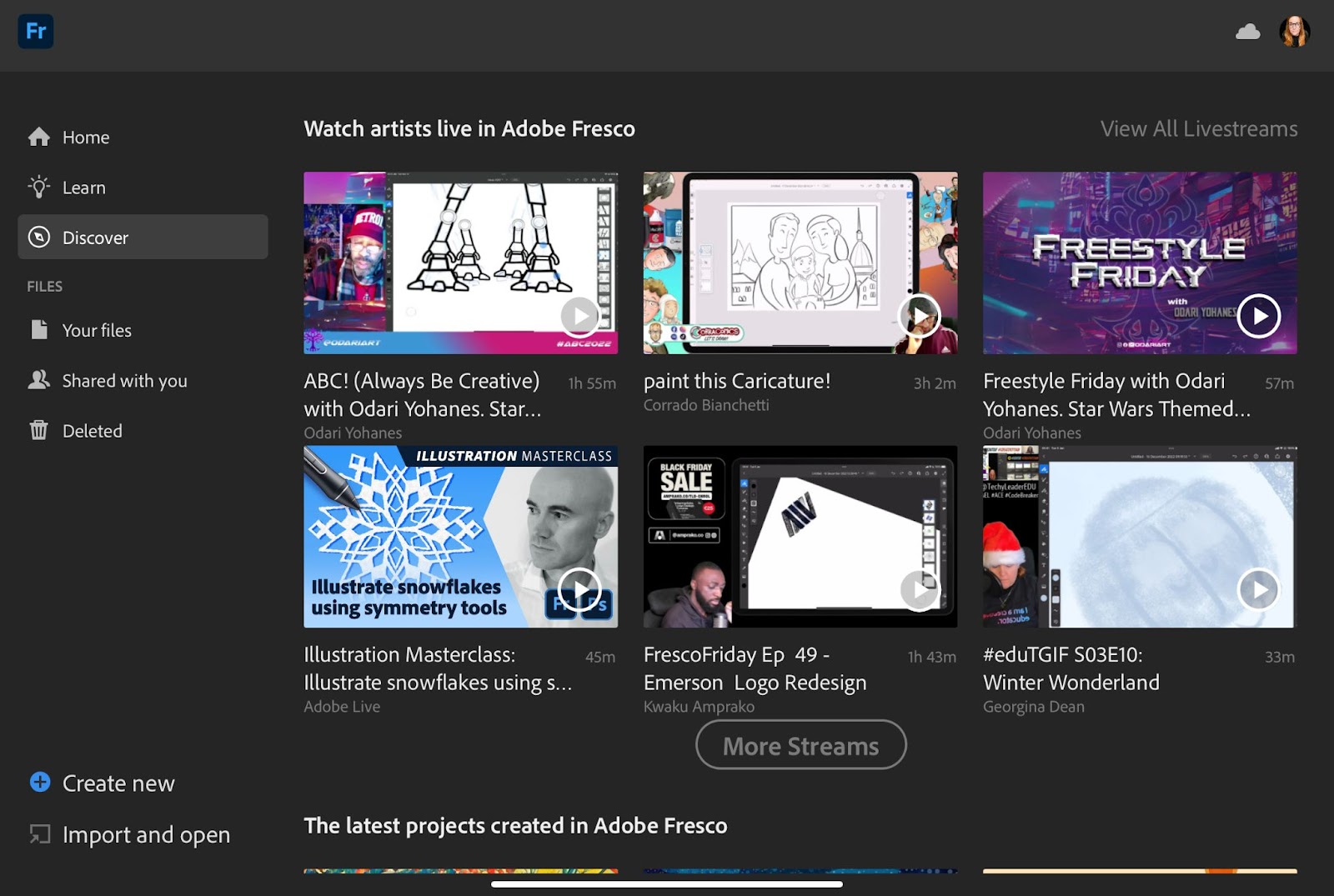Viewport: 1334px width, 896px height.
Task: Play the FrescoFriday Ep 49 stream
Action: click(x=919, y=589)
